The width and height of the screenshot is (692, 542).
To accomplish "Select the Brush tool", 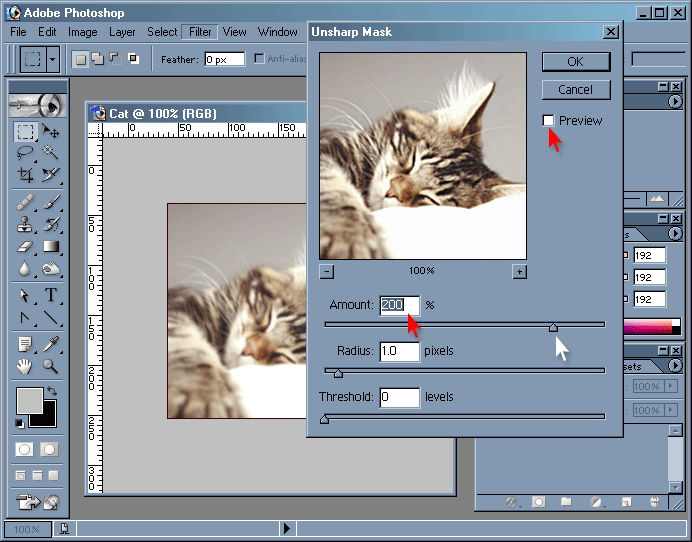I will pyautogui.click(x=51, y=203).
